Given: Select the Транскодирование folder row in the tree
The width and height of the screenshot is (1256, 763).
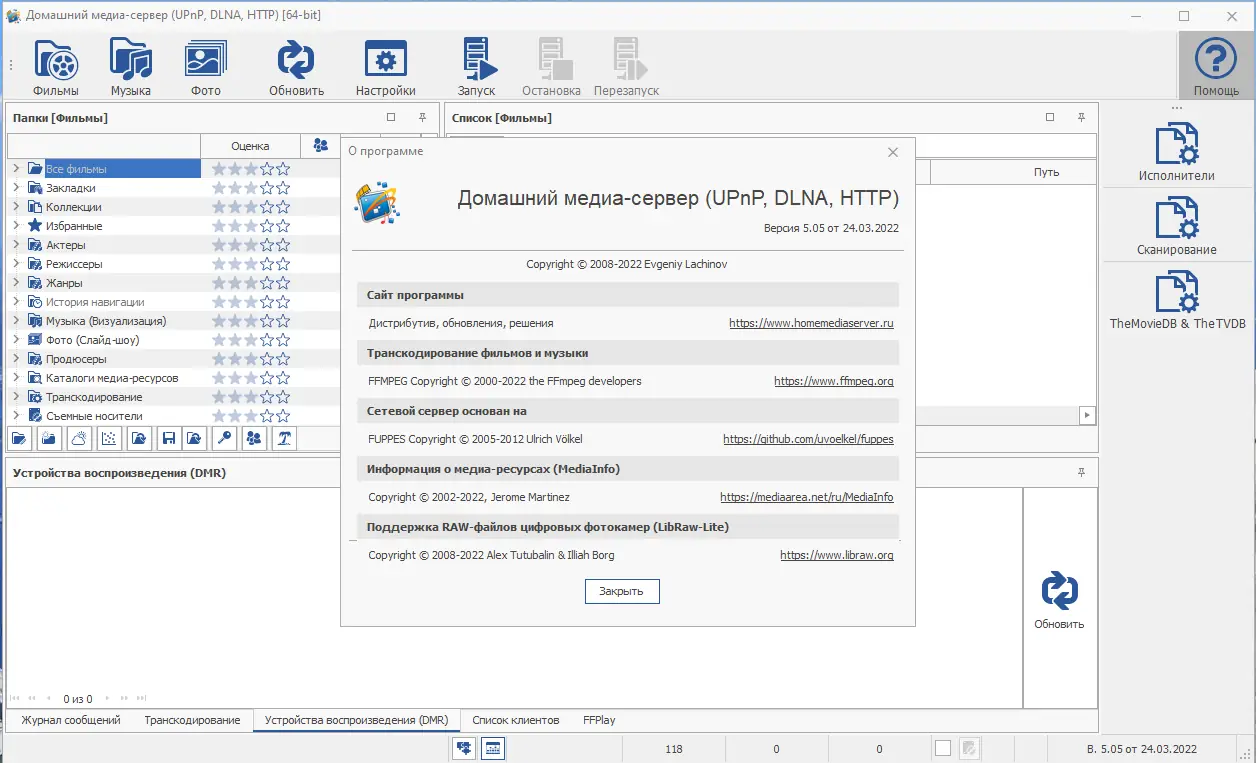Looking at the screenshot, I should click(94, 397).
